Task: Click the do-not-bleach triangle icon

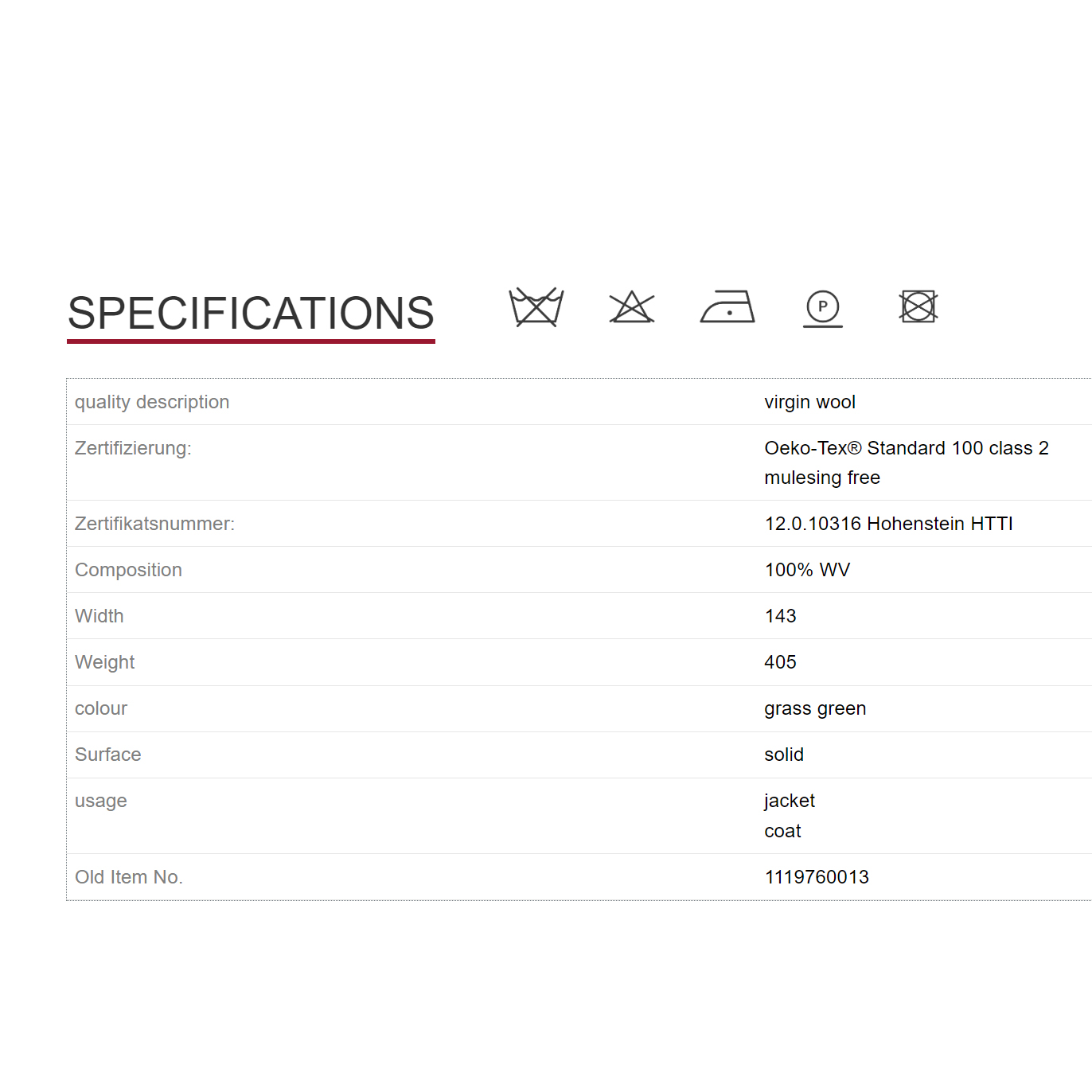Action: click(x=632, y=307)
